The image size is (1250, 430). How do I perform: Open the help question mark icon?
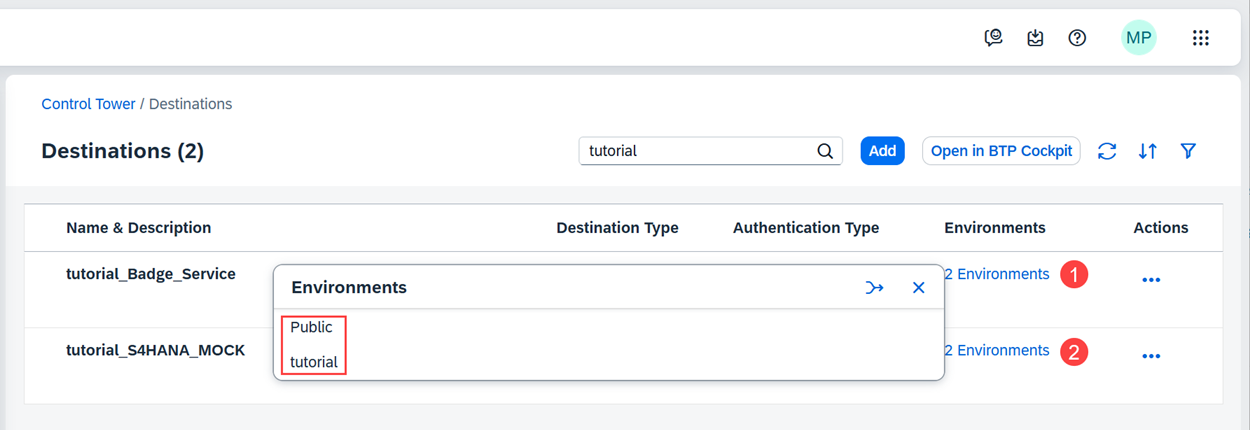(1077, 38)
